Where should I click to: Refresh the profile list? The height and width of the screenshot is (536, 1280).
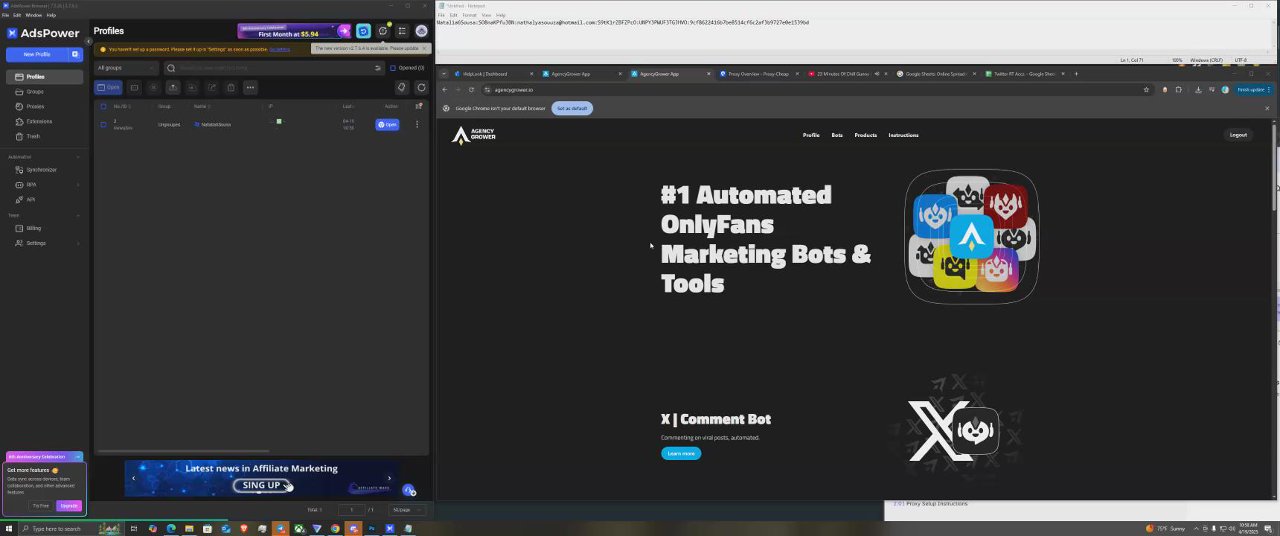pyautogui.click(x=421, y=87)
